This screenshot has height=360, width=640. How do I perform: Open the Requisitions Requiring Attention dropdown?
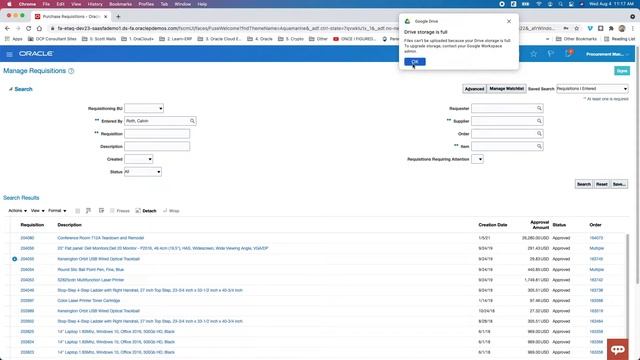[478, 159]
